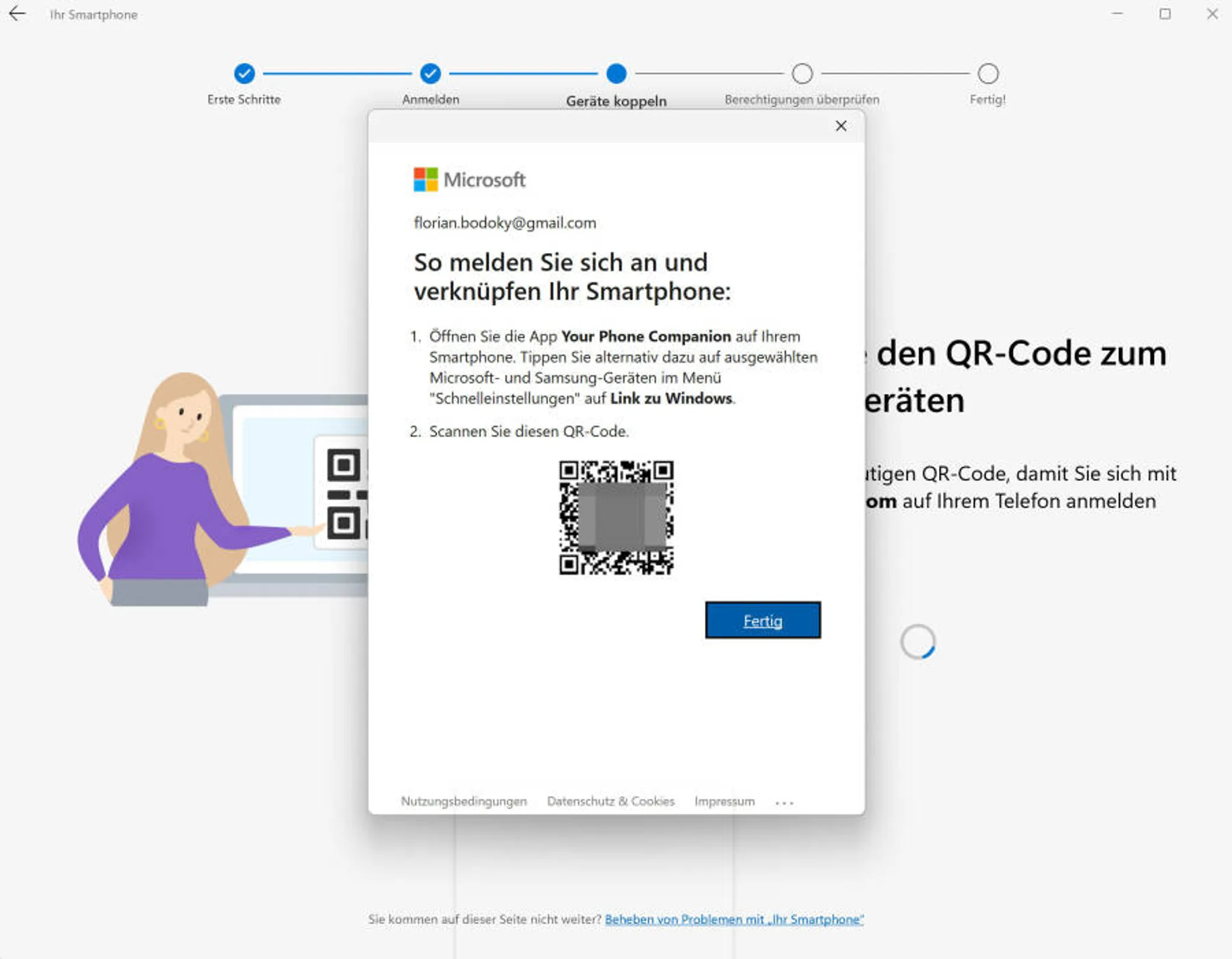Minimize the Ihr Smartphone window
Image resolution: width=1232 pixels, height=959 pixels.
1118,14
